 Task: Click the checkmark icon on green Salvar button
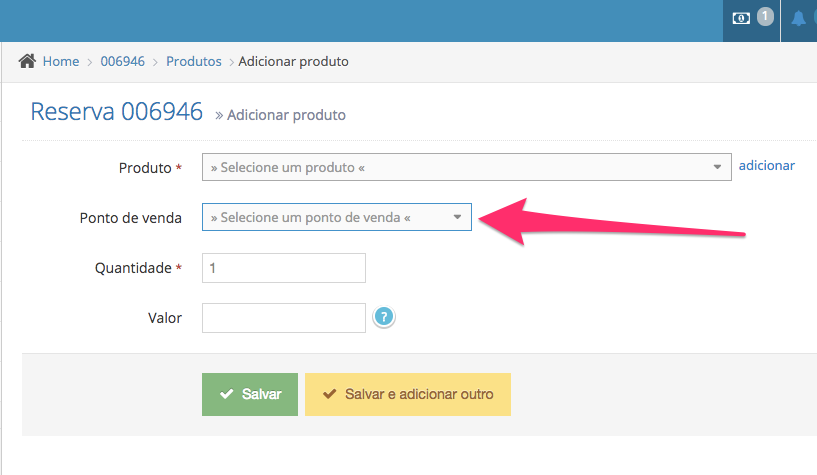coord(227,394)
